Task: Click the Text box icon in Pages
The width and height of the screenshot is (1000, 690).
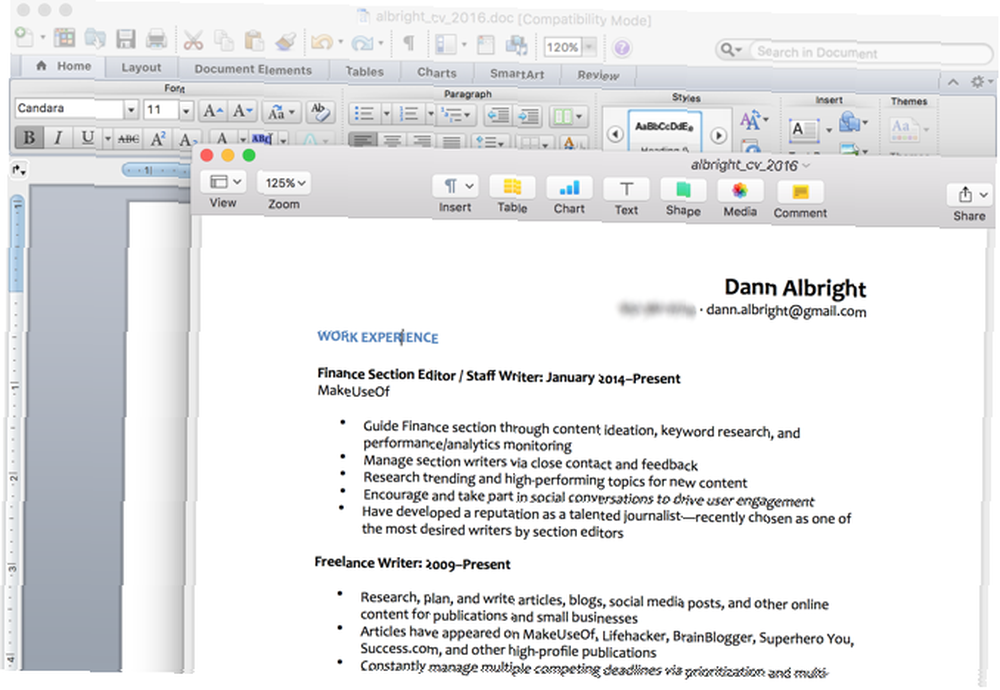Action: pyautogui.click(x=626, y=190)
